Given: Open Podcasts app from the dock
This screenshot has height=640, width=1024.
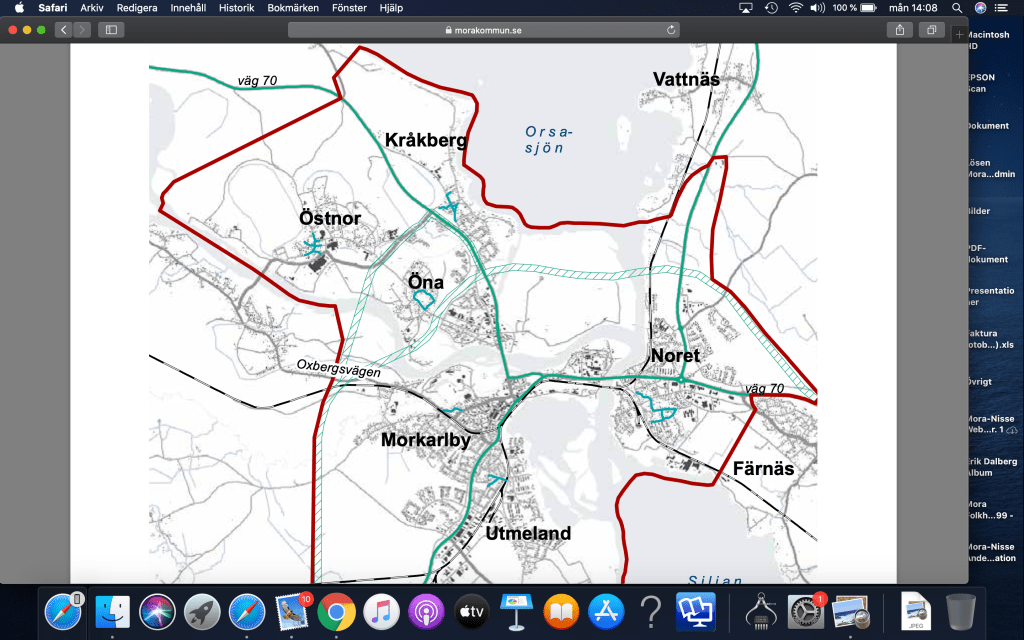Looking at the screenshot, I should [x=426, y=610].
